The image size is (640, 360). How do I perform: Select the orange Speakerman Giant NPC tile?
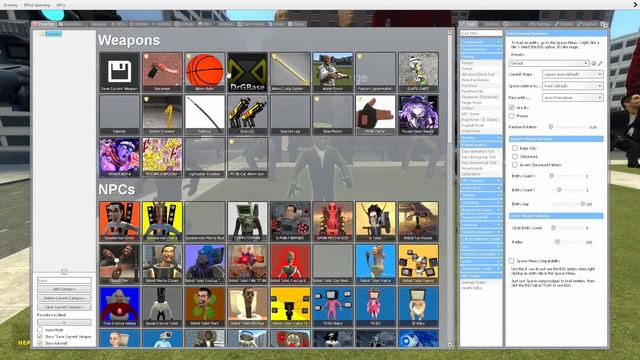(x=119, y=221)
